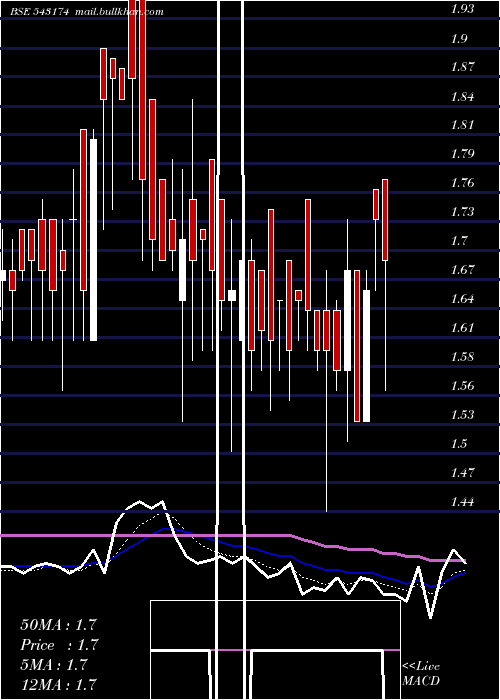Click the '5MA : 1.7' readout
This screenshot has height=700, width=500.
pos(55,665)
